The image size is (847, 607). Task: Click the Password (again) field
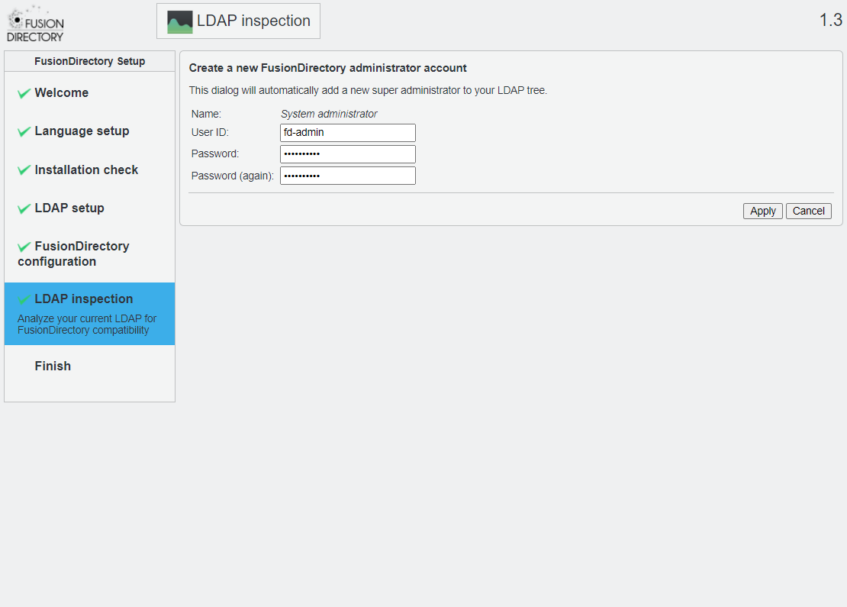tap(347, 176)
